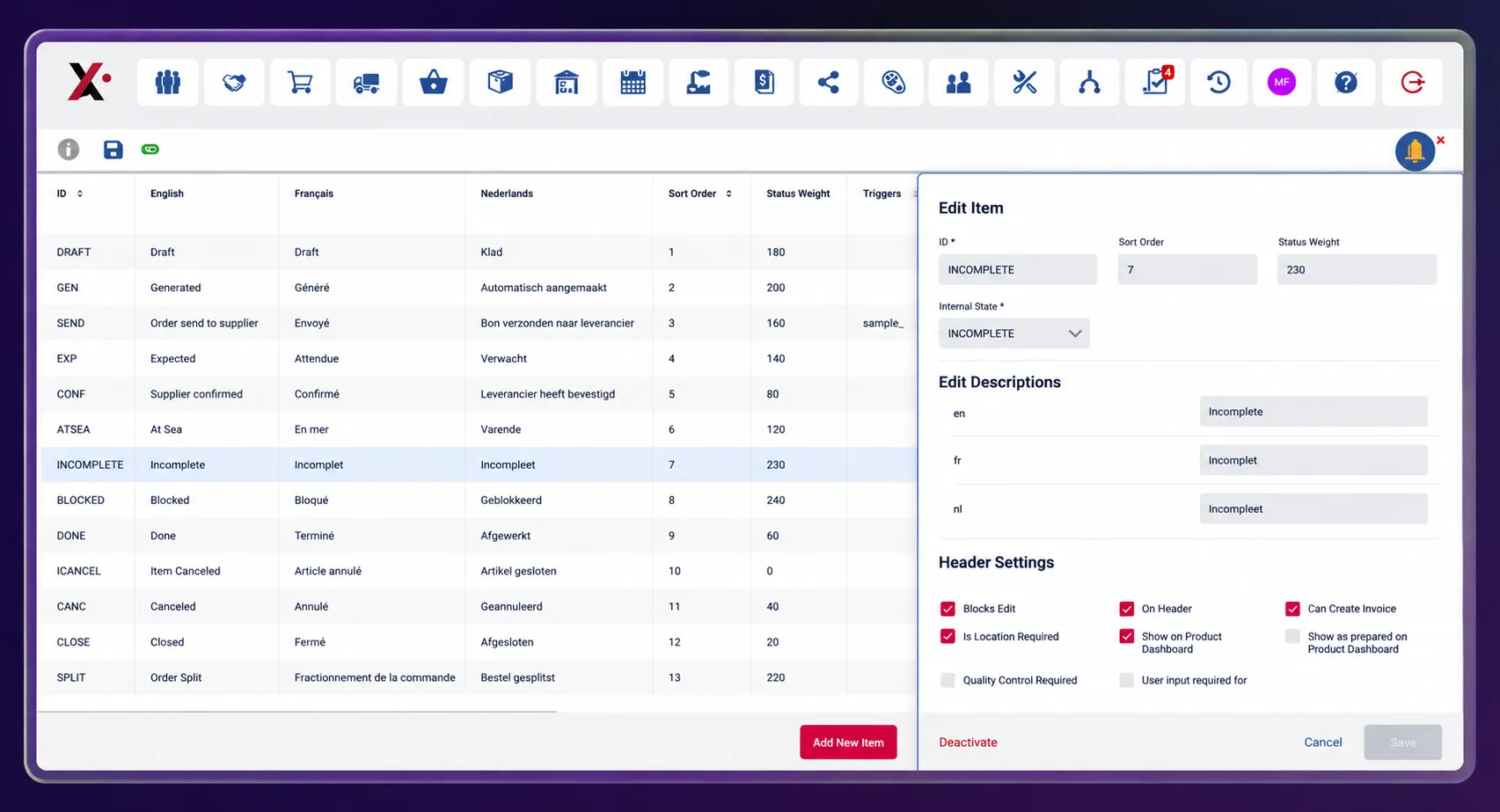Click the Status Weight input field
The image size is (1500, 812).
pyautogui.click(x=1357, y=270)
